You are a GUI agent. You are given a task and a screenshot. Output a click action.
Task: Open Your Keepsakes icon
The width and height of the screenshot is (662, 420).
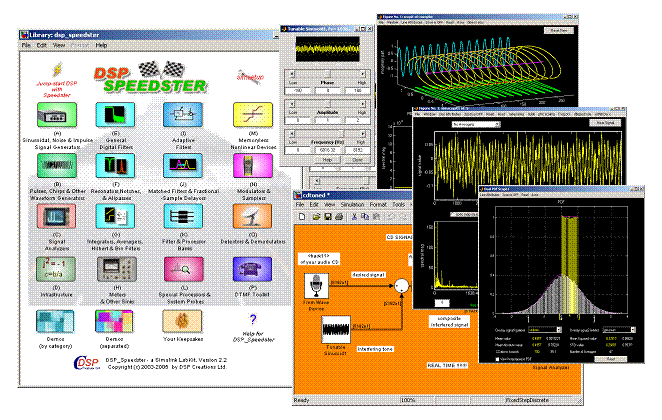[x=182, y=322]
